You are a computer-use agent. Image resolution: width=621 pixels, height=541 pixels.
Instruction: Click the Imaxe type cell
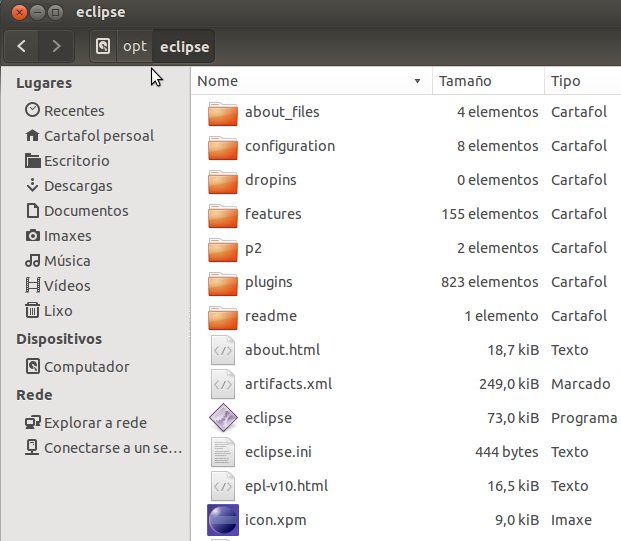(571, 520)
